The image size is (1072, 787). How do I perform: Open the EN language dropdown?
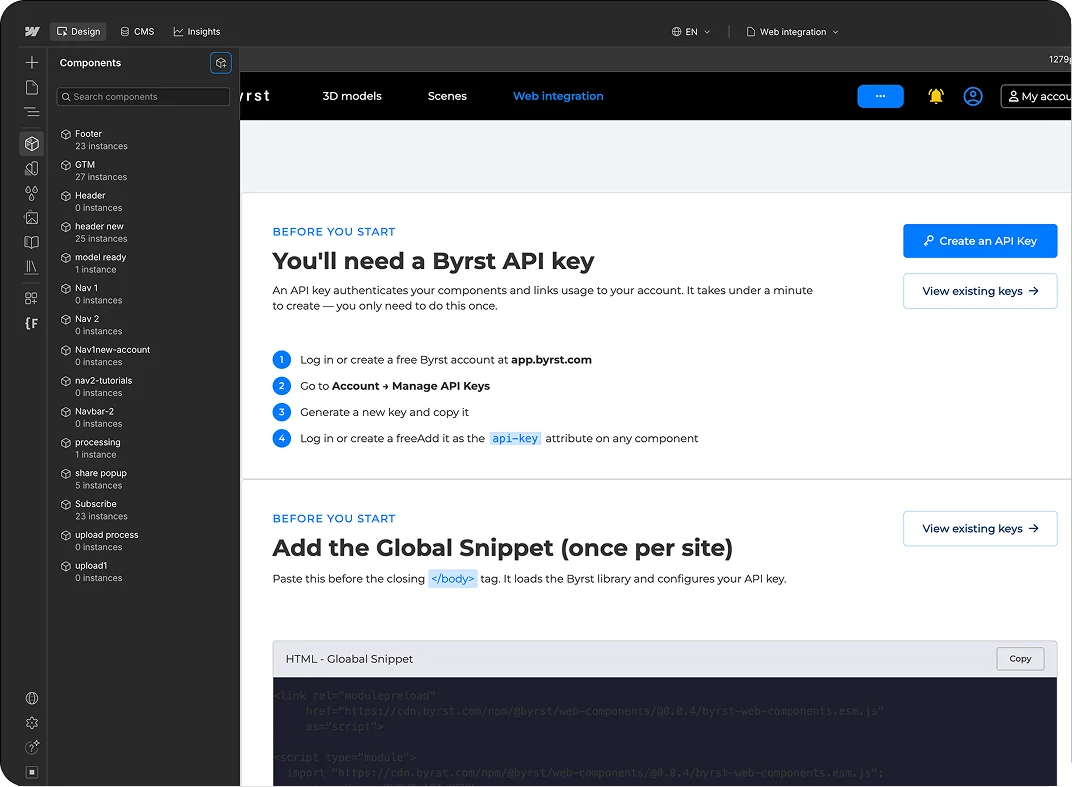pos(691,31)
